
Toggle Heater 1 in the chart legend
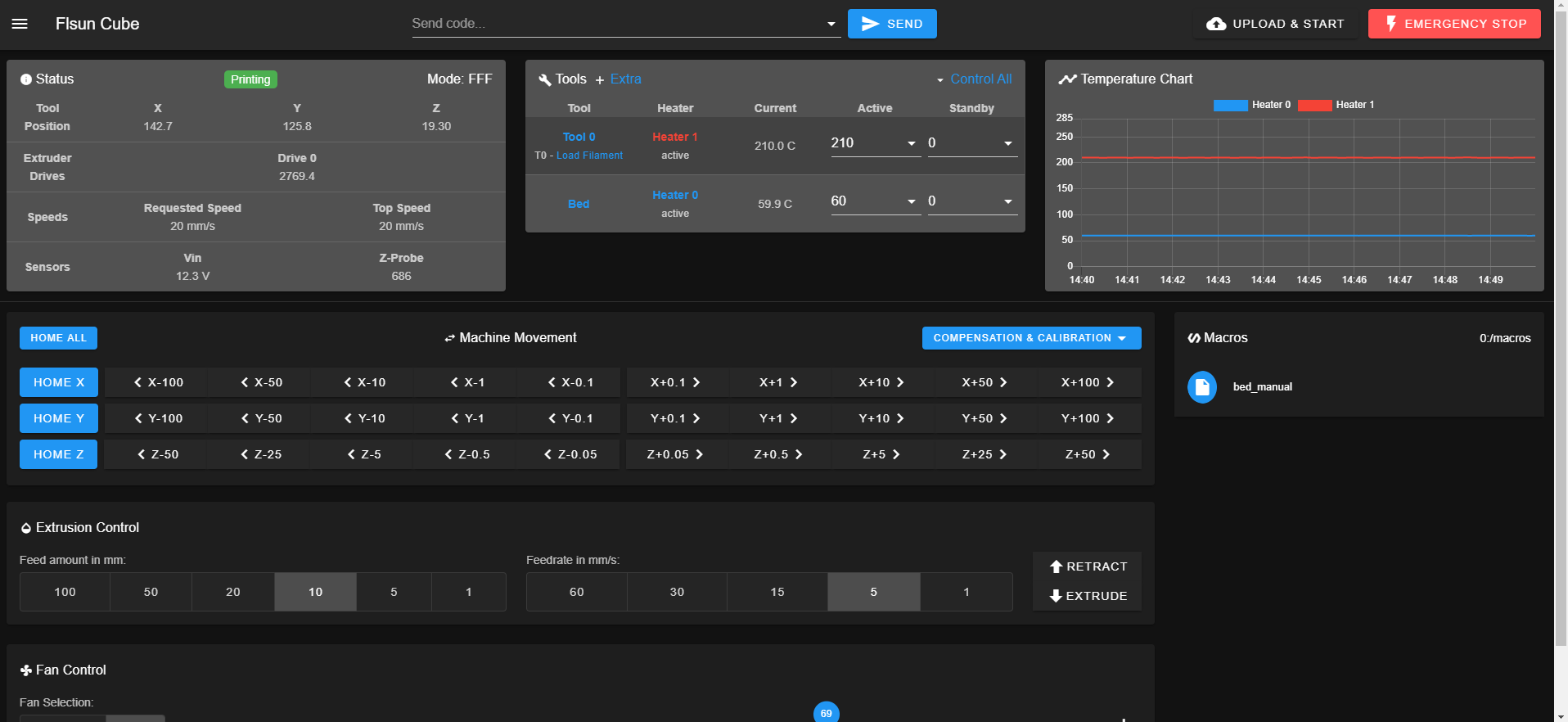pyautogui.click(x=1336, y=105)
